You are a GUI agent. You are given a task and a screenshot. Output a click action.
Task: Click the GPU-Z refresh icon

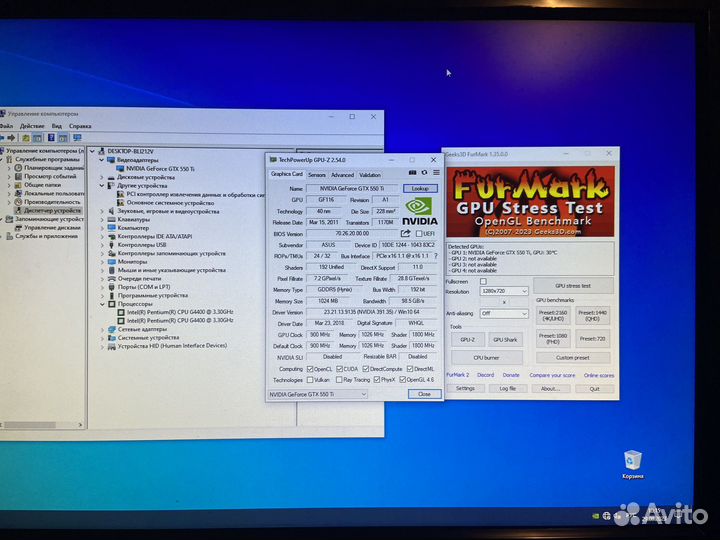[425, 173]
